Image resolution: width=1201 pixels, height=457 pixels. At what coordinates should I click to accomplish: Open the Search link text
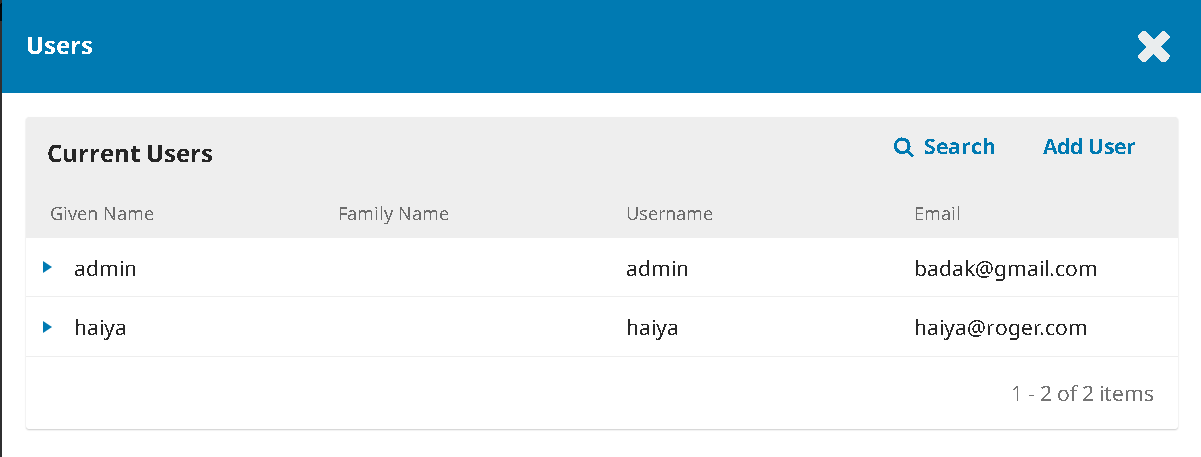point(958,147)
